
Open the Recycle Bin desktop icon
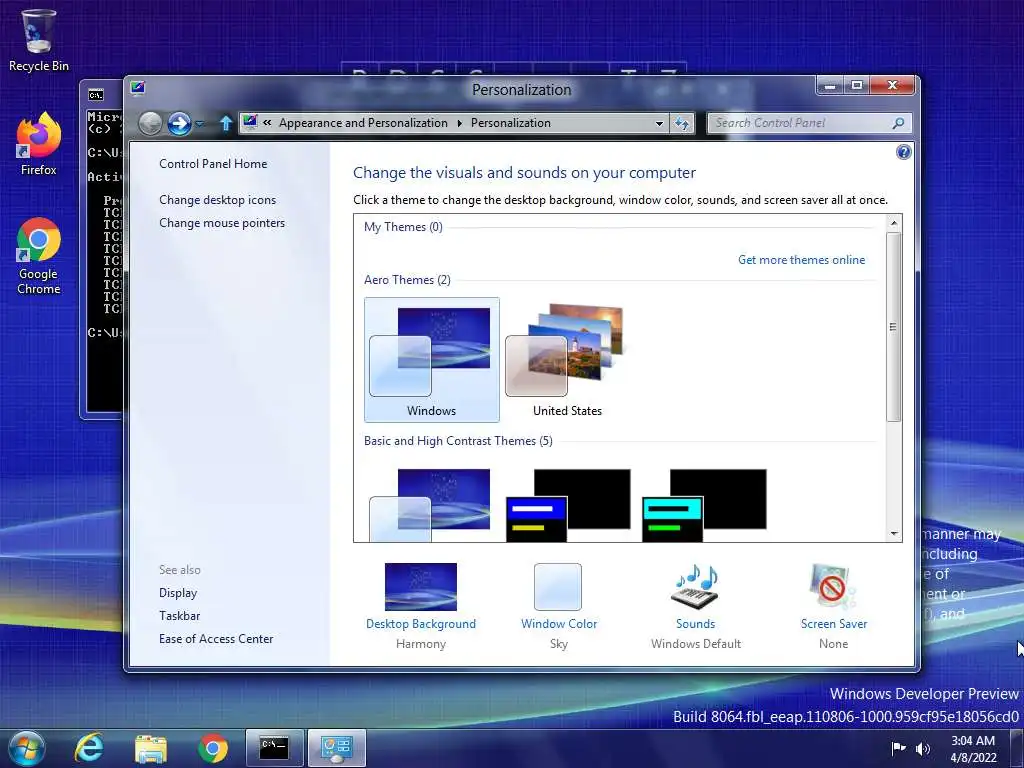click(38, 40)
